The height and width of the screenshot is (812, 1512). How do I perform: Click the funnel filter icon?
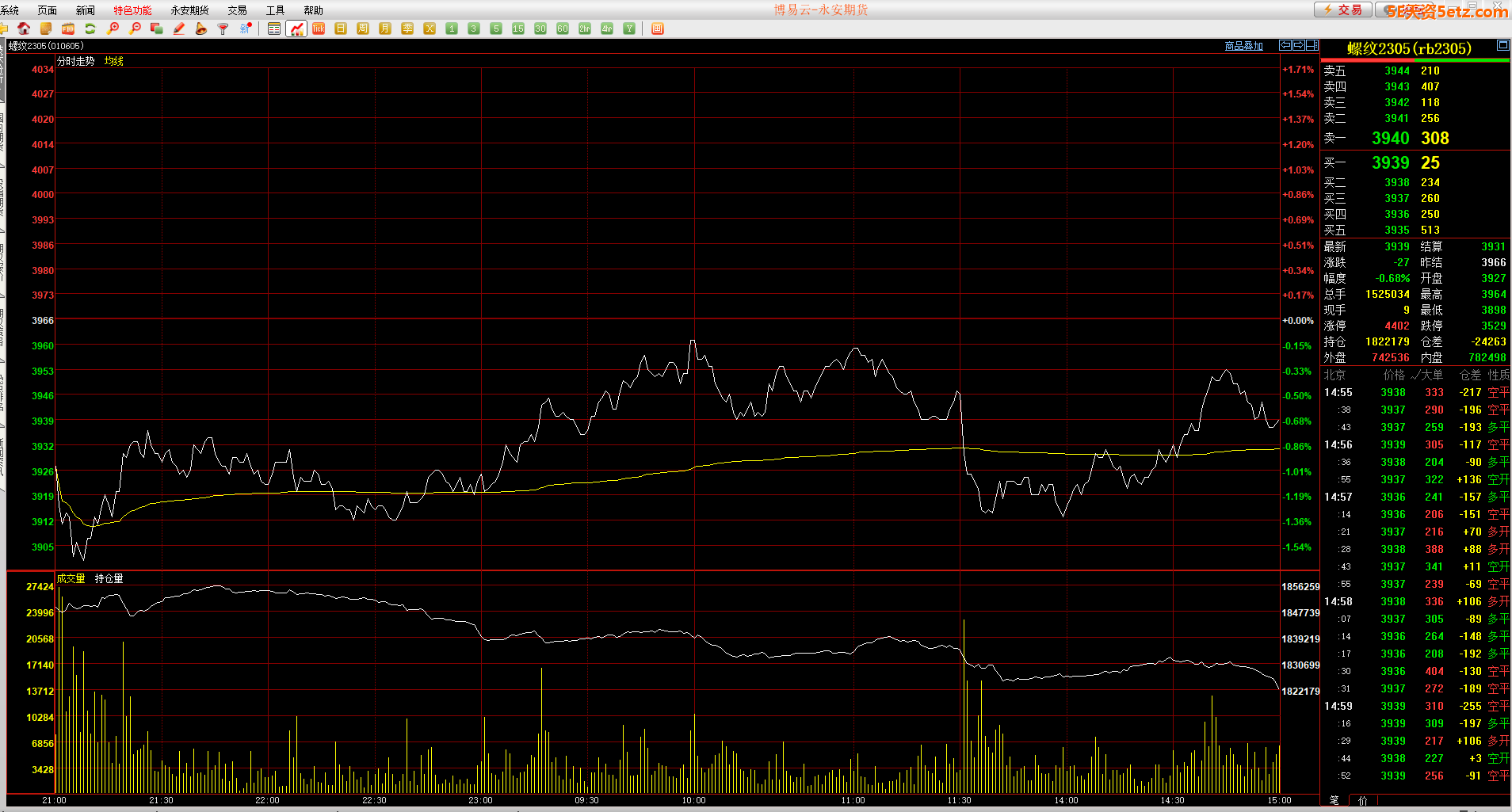coord(223,29)
